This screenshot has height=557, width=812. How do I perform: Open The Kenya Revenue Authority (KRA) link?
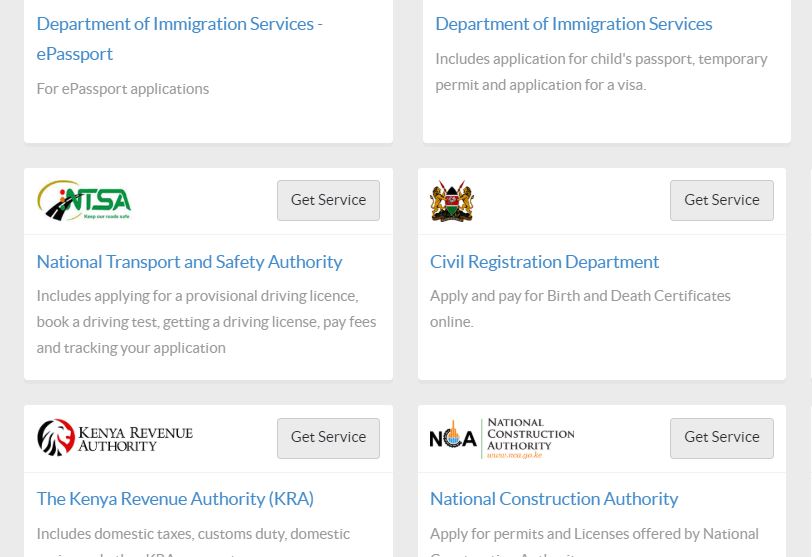[175, 499]
